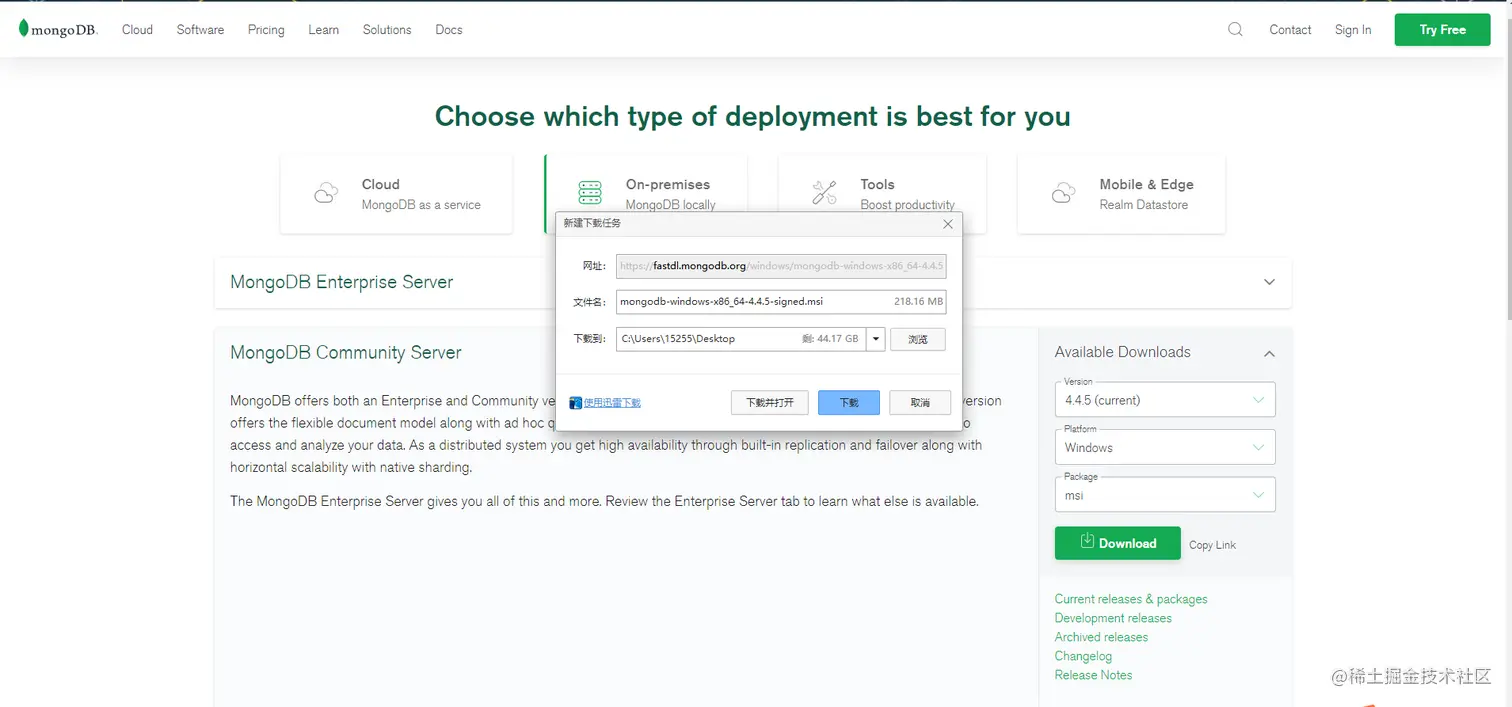Select the Cloud deployment icon
The height and width of the screenshot is (707, 1512).
tap(326, 193)
